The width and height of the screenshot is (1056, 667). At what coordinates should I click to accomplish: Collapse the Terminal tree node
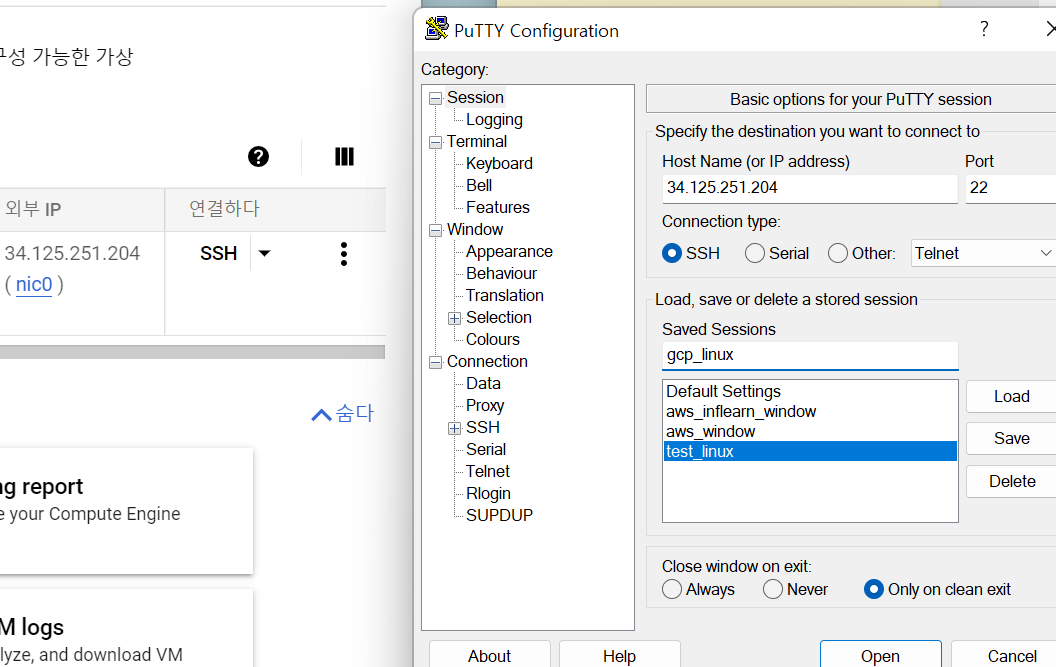[436, 142]
